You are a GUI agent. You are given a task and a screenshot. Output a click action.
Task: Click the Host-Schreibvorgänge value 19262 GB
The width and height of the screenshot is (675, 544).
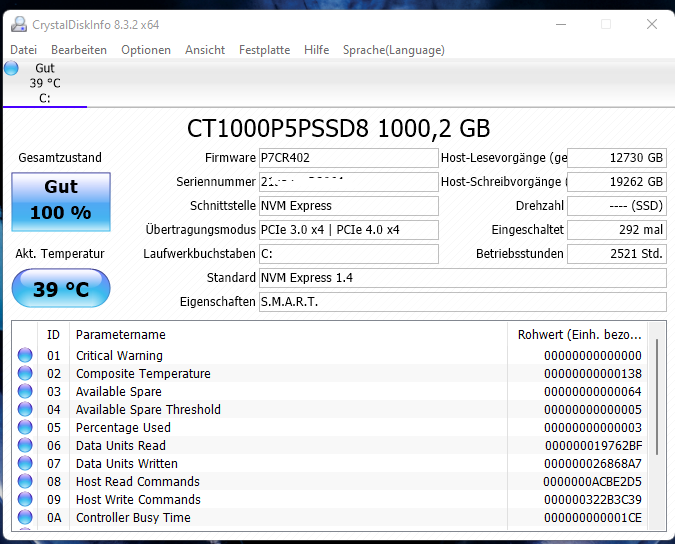617,182
